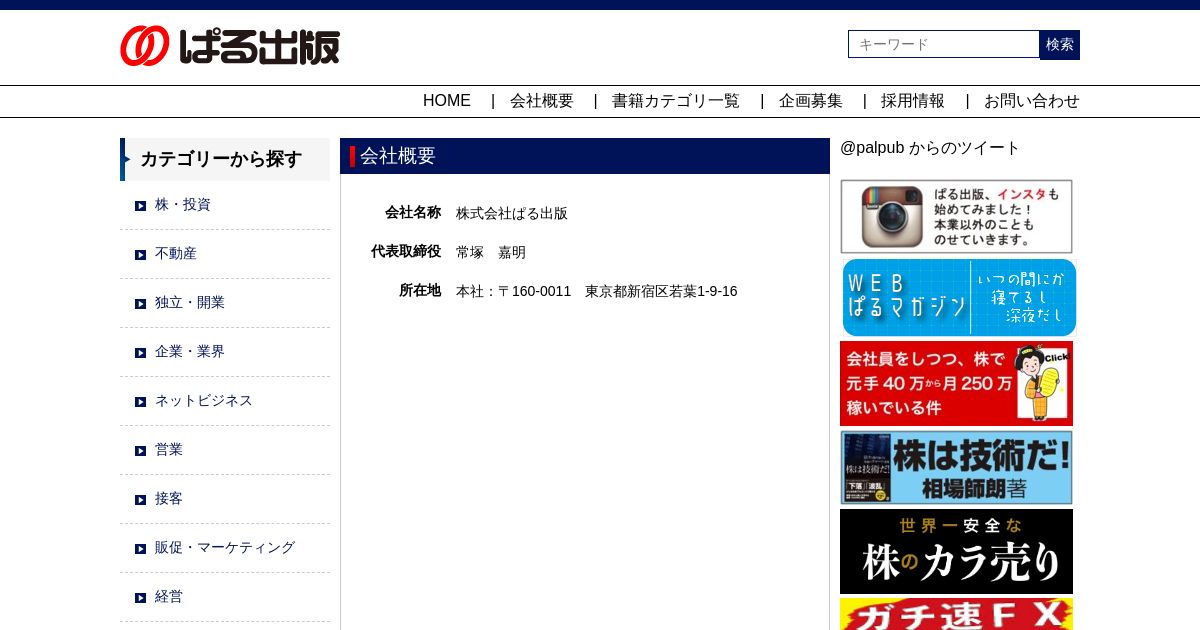Open the WEB ぱるマガジン banner

[x=959, y=297]
